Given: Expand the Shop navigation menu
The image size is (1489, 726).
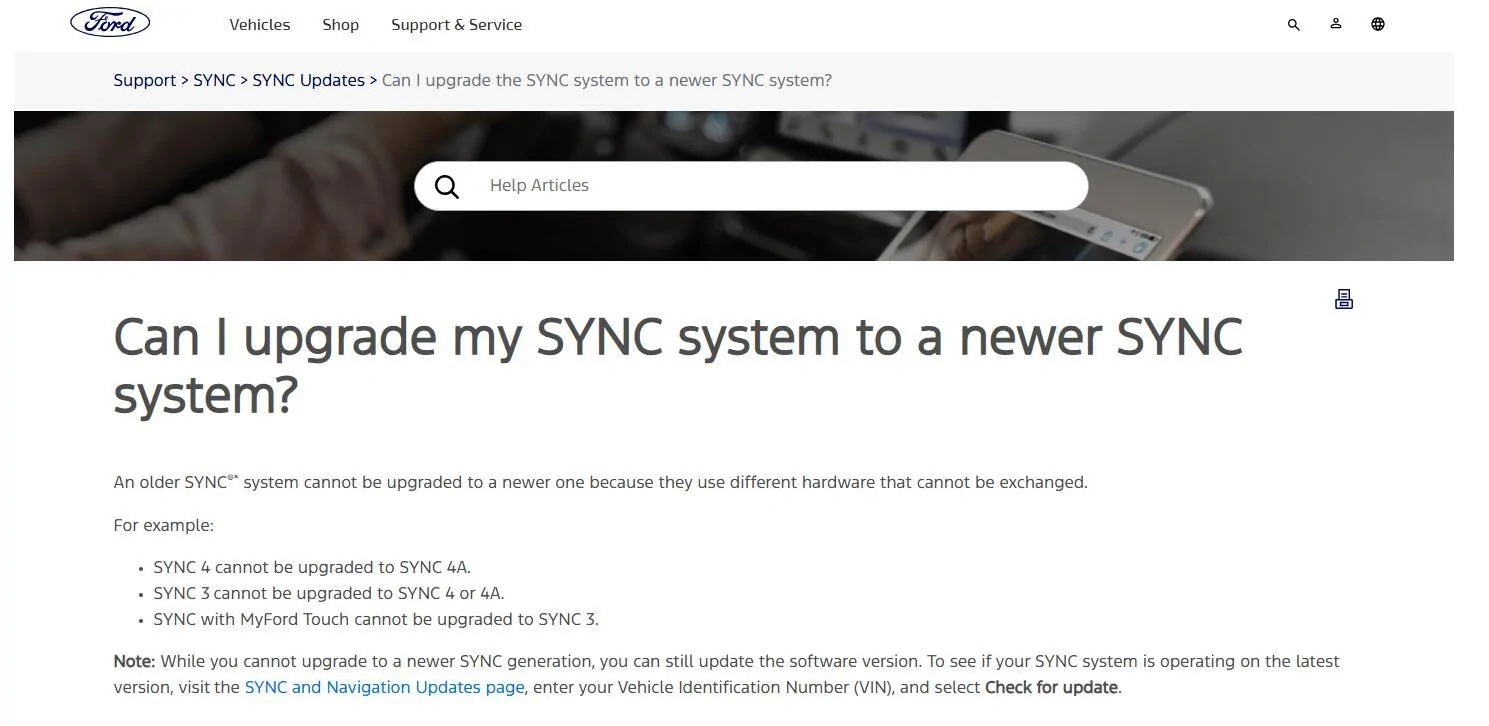Looking at the screenshot, I should pyautogui.click(x=340, y=24).
